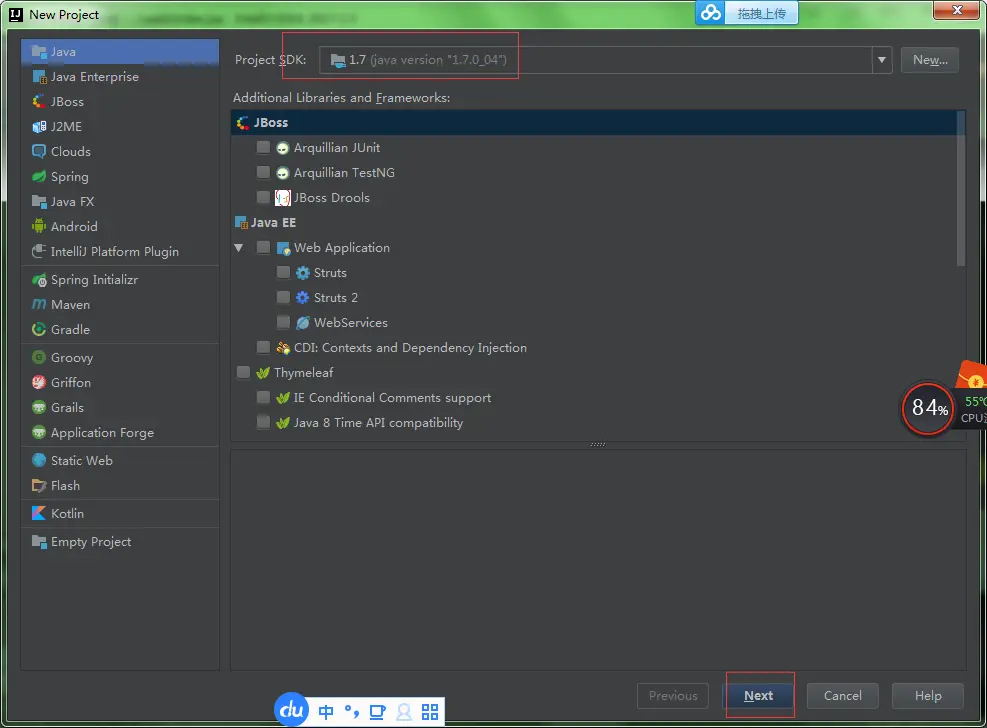This screenshot has height=728, width=987.
Task: Enable CDI Contexts and Dependency Injection checkbox
Action: tap(263, 347)
